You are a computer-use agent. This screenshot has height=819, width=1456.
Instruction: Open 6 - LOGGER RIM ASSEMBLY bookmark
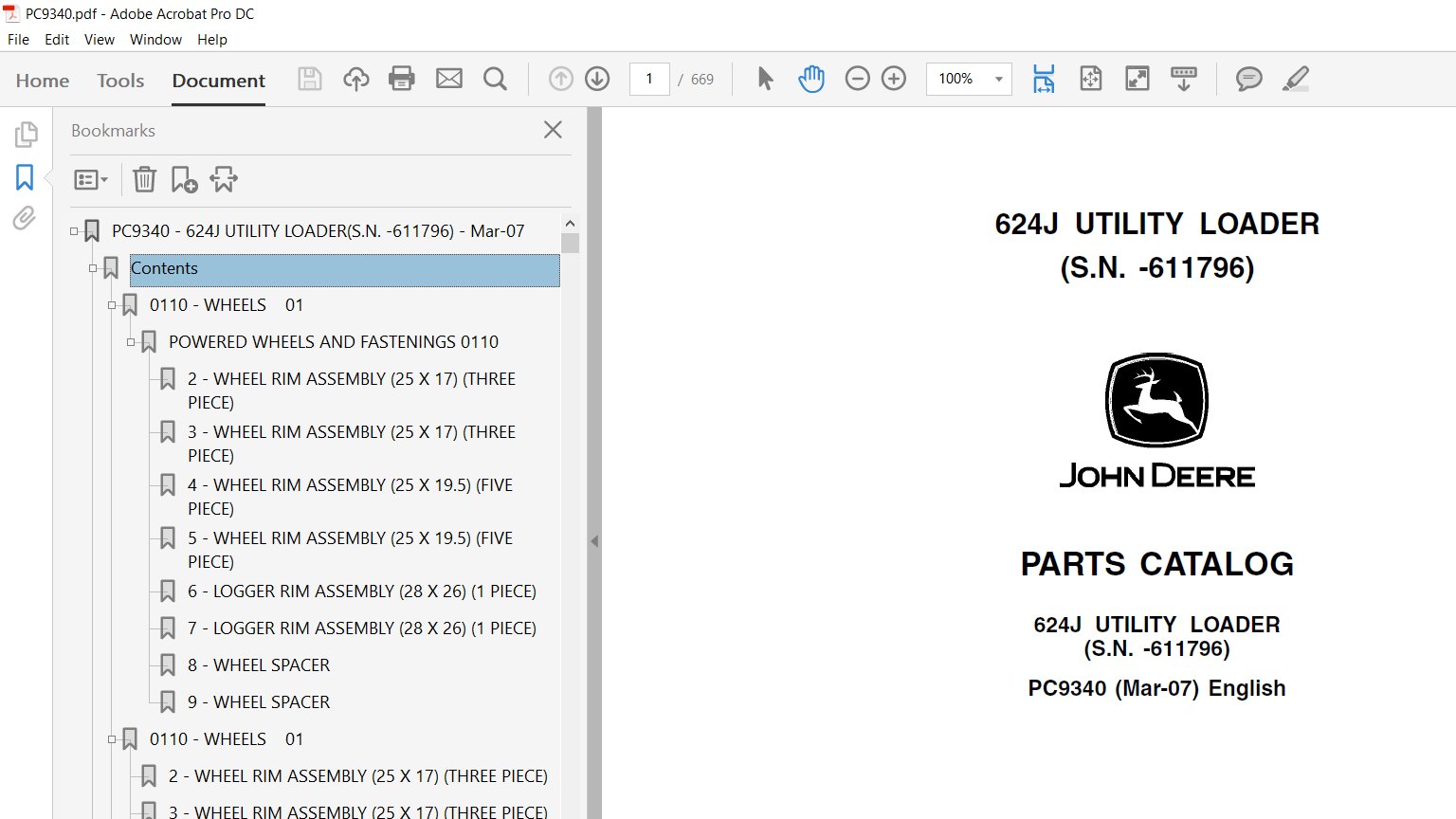362,591
